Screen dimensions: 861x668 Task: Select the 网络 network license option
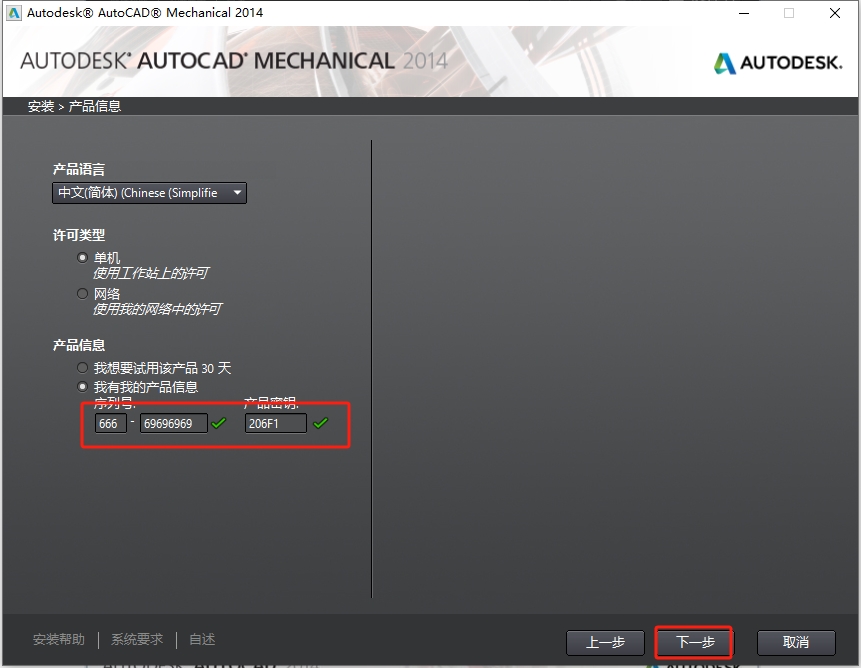point(82,294)
